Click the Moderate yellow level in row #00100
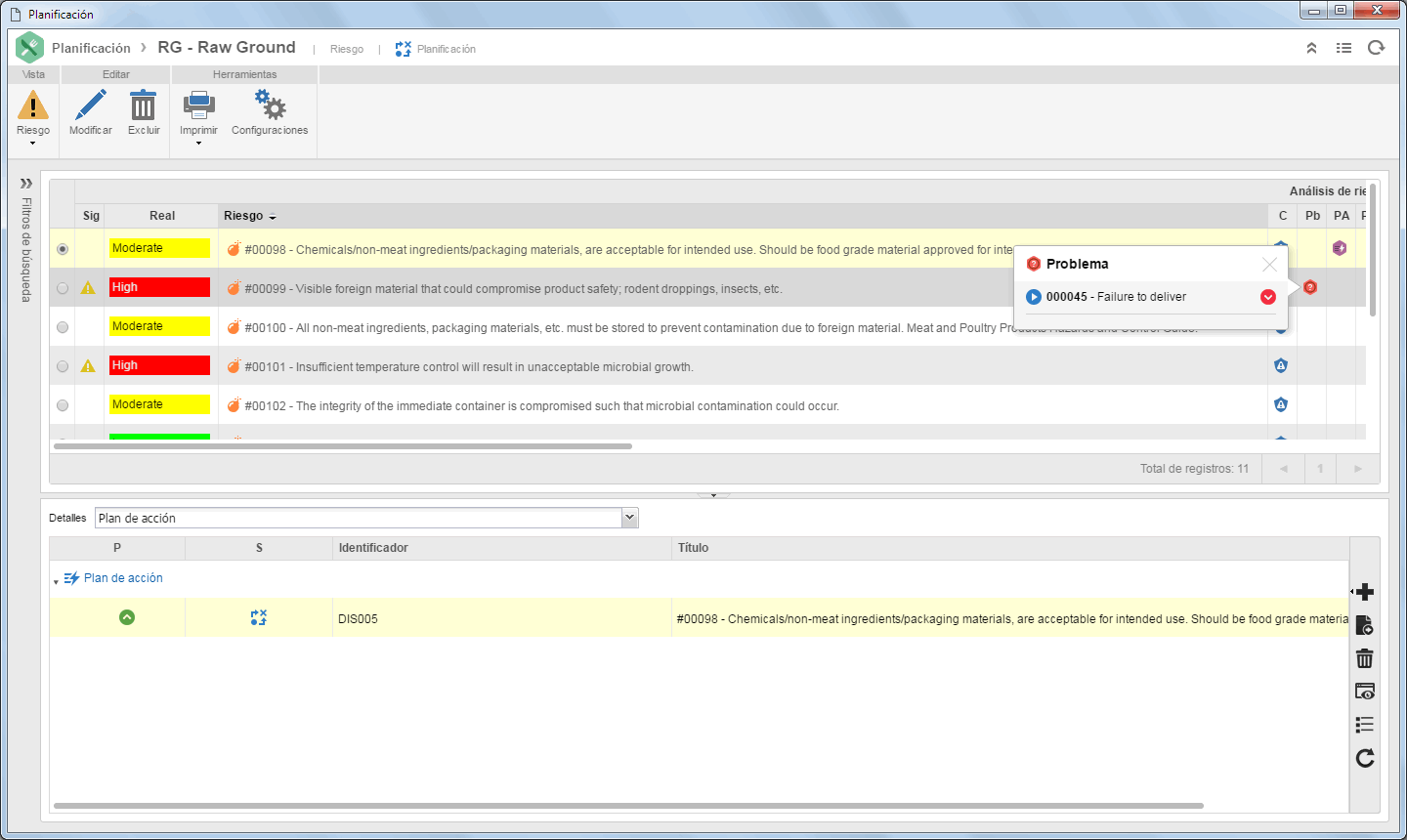Viewport: 1407px width, 840px height. tap(159, 326)
